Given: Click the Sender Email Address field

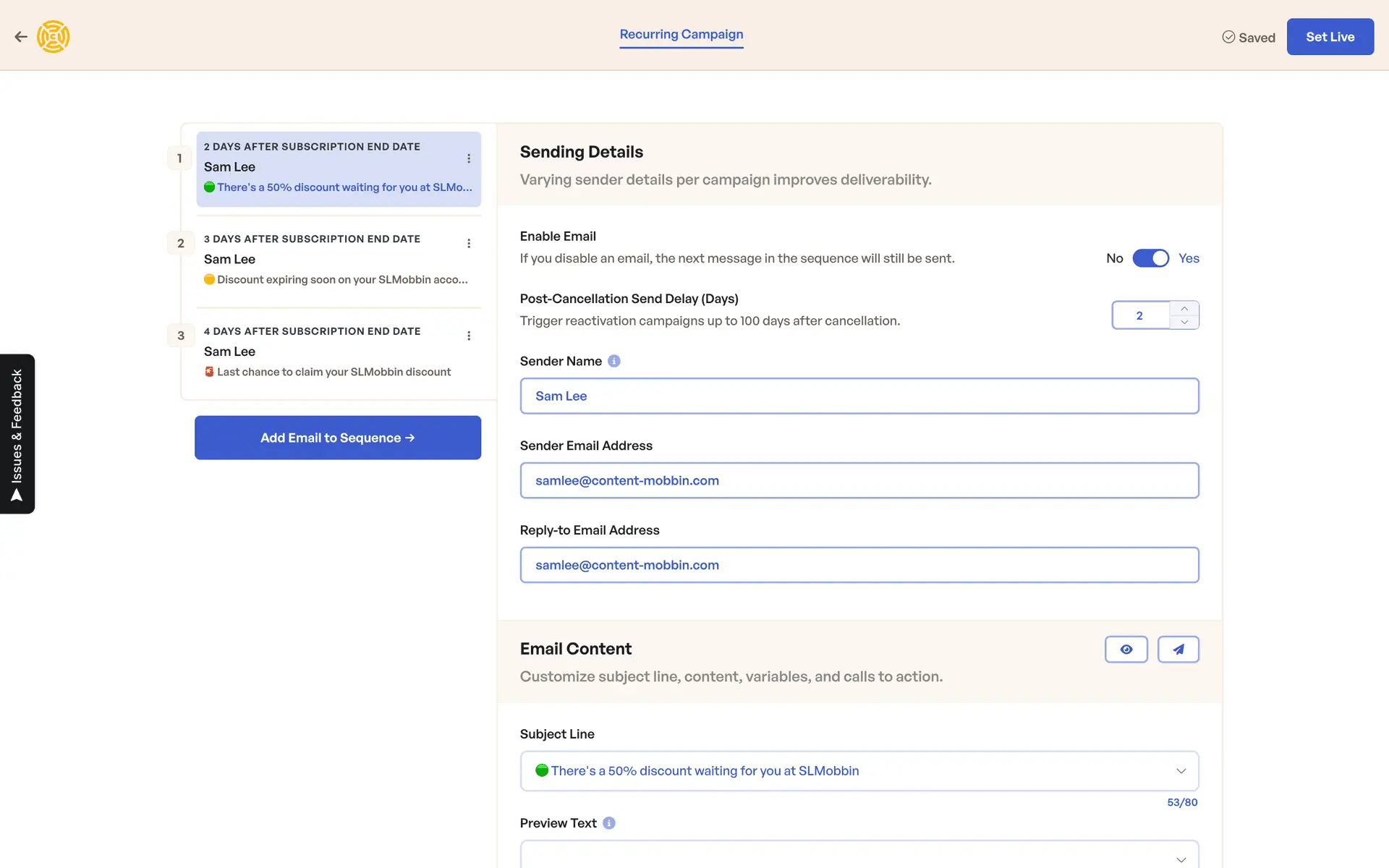Looking at the screenshot, I should click(x=859, y=480).
